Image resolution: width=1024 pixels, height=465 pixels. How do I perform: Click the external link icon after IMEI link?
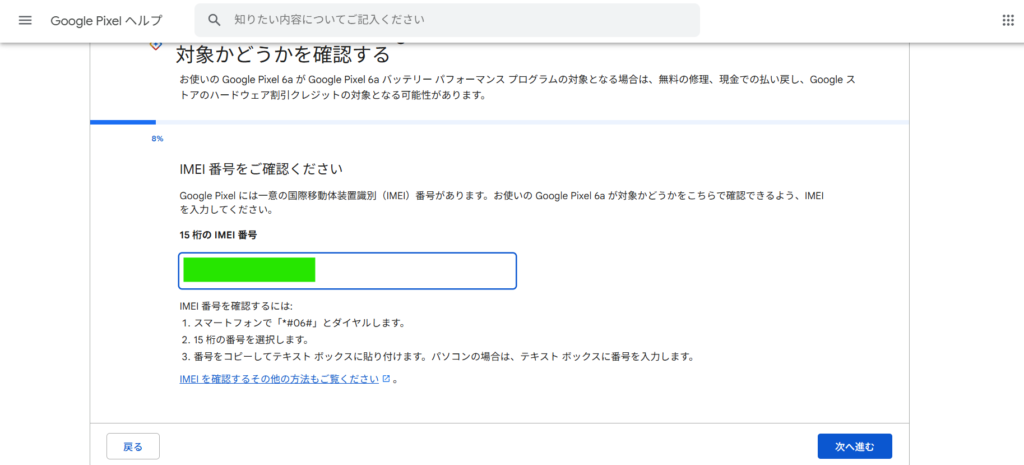[387, 379]
